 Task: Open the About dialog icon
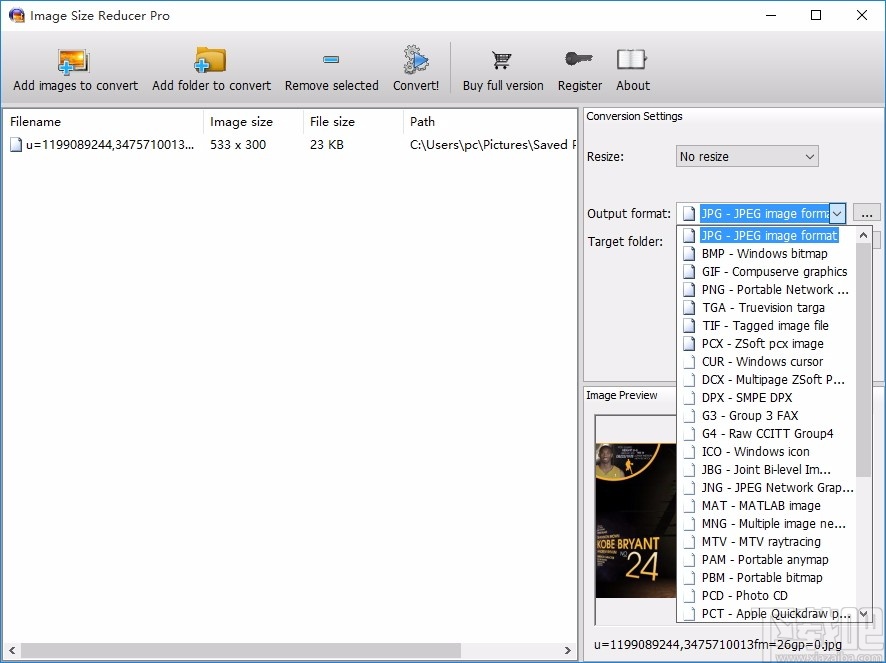pos(632,60)
